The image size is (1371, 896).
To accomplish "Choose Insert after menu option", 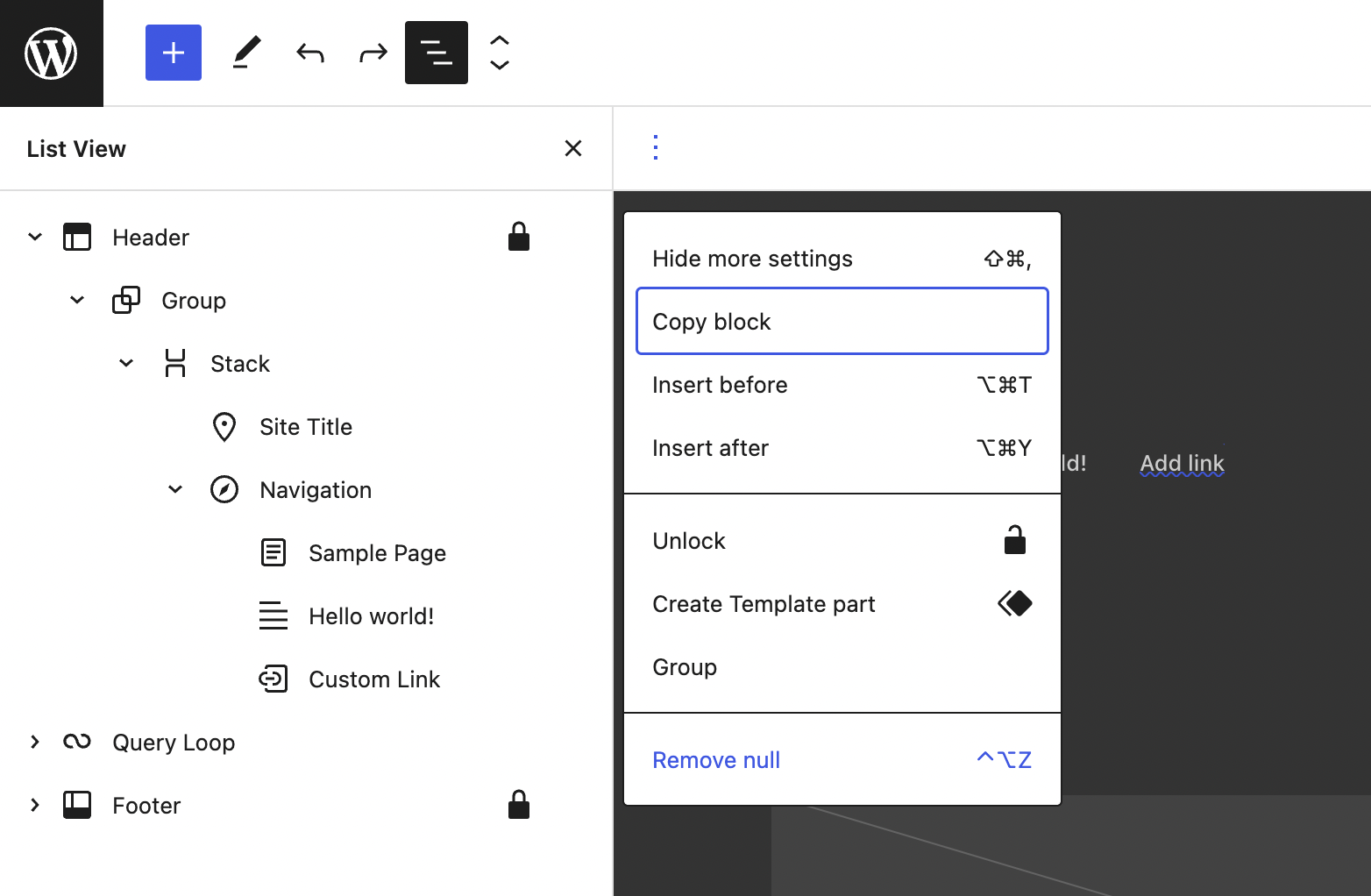I will pyautogui.click(x=842, y=448).
